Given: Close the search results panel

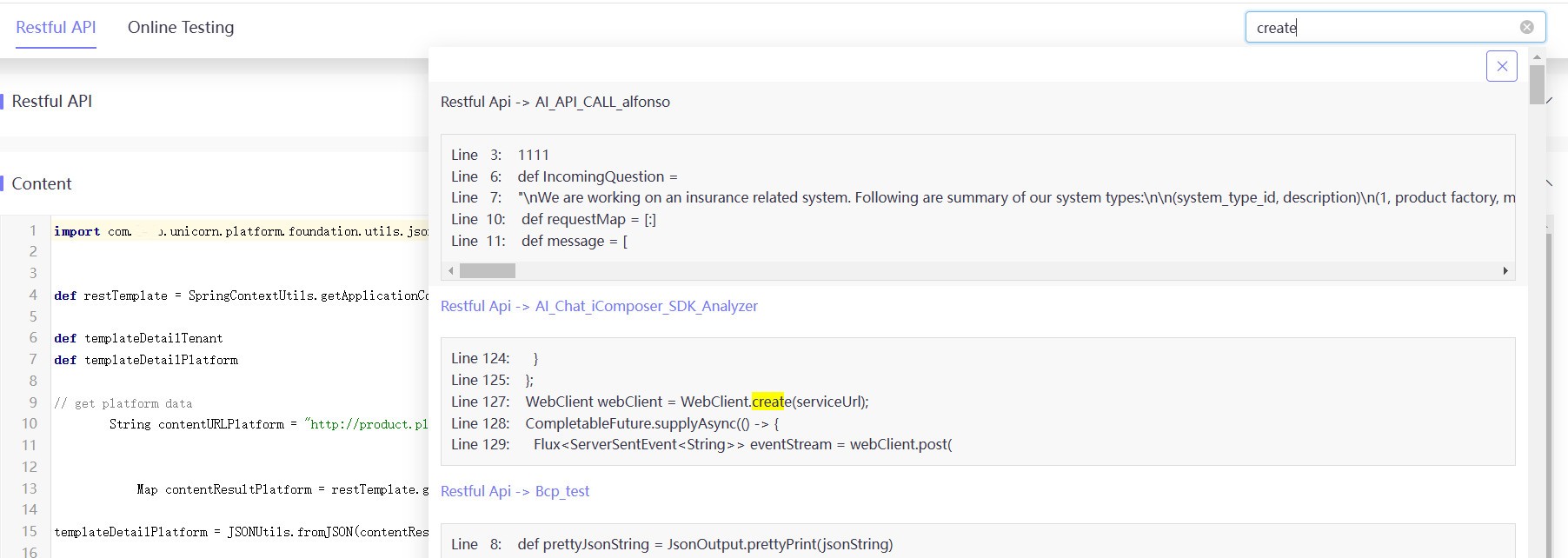Looking at the screenshot, I should point(1502,66).
